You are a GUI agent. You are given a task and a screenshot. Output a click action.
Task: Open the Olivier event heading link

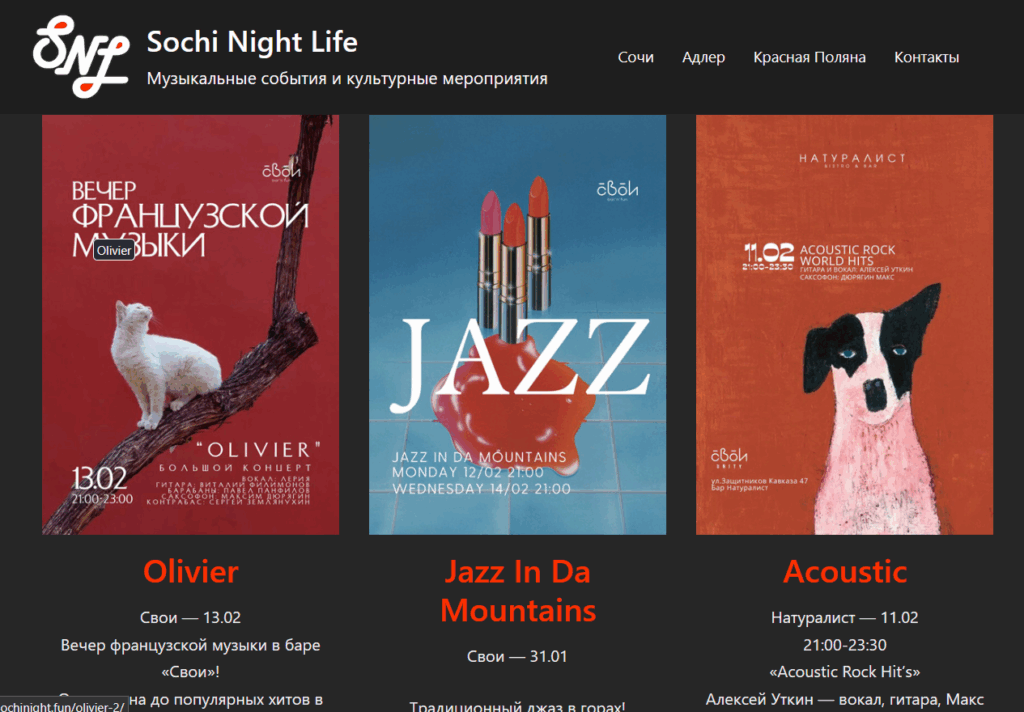[191, 572]
